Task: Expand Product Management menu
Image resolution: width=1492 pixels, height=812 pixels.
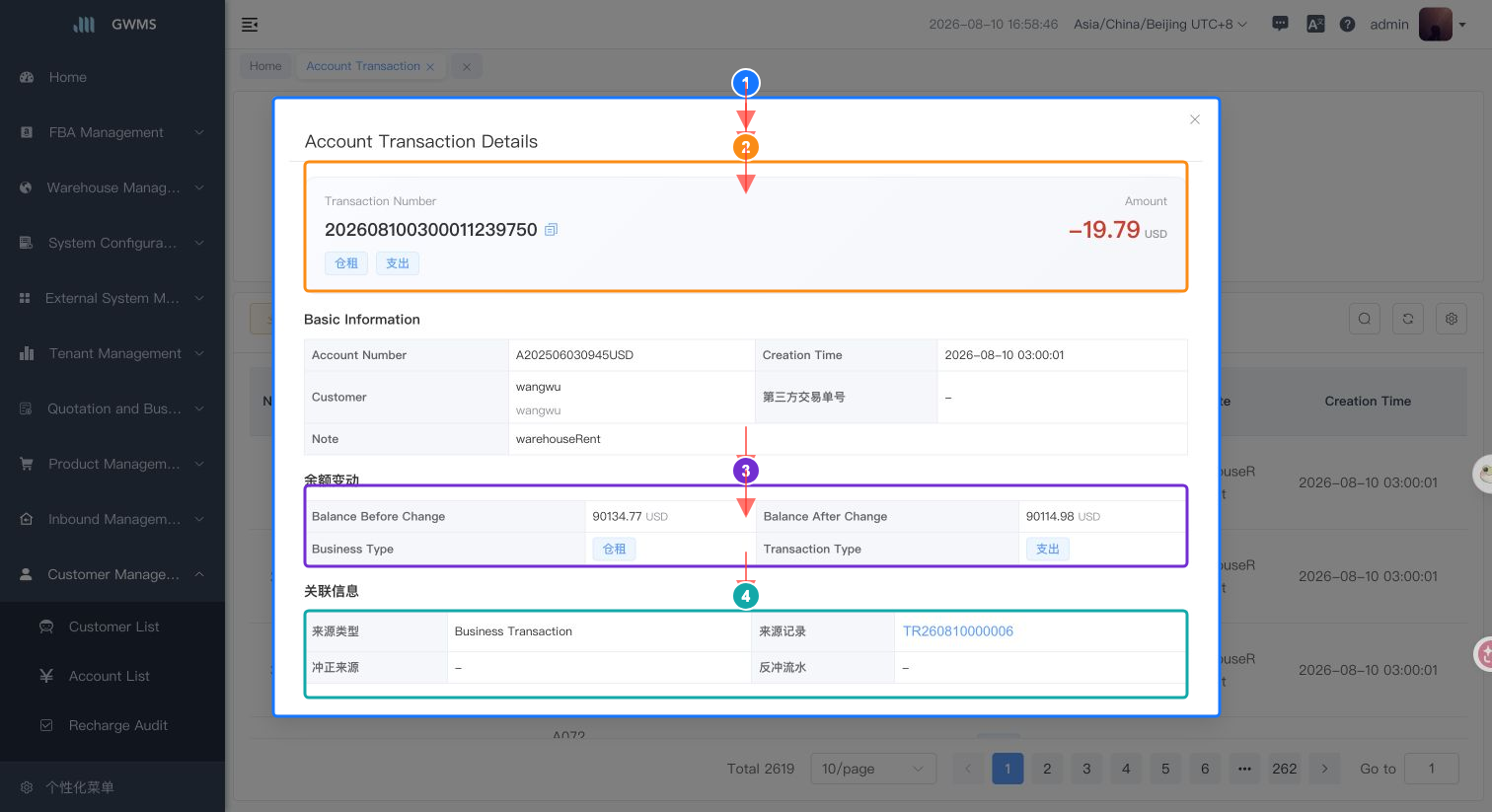Action: point(112,464)
